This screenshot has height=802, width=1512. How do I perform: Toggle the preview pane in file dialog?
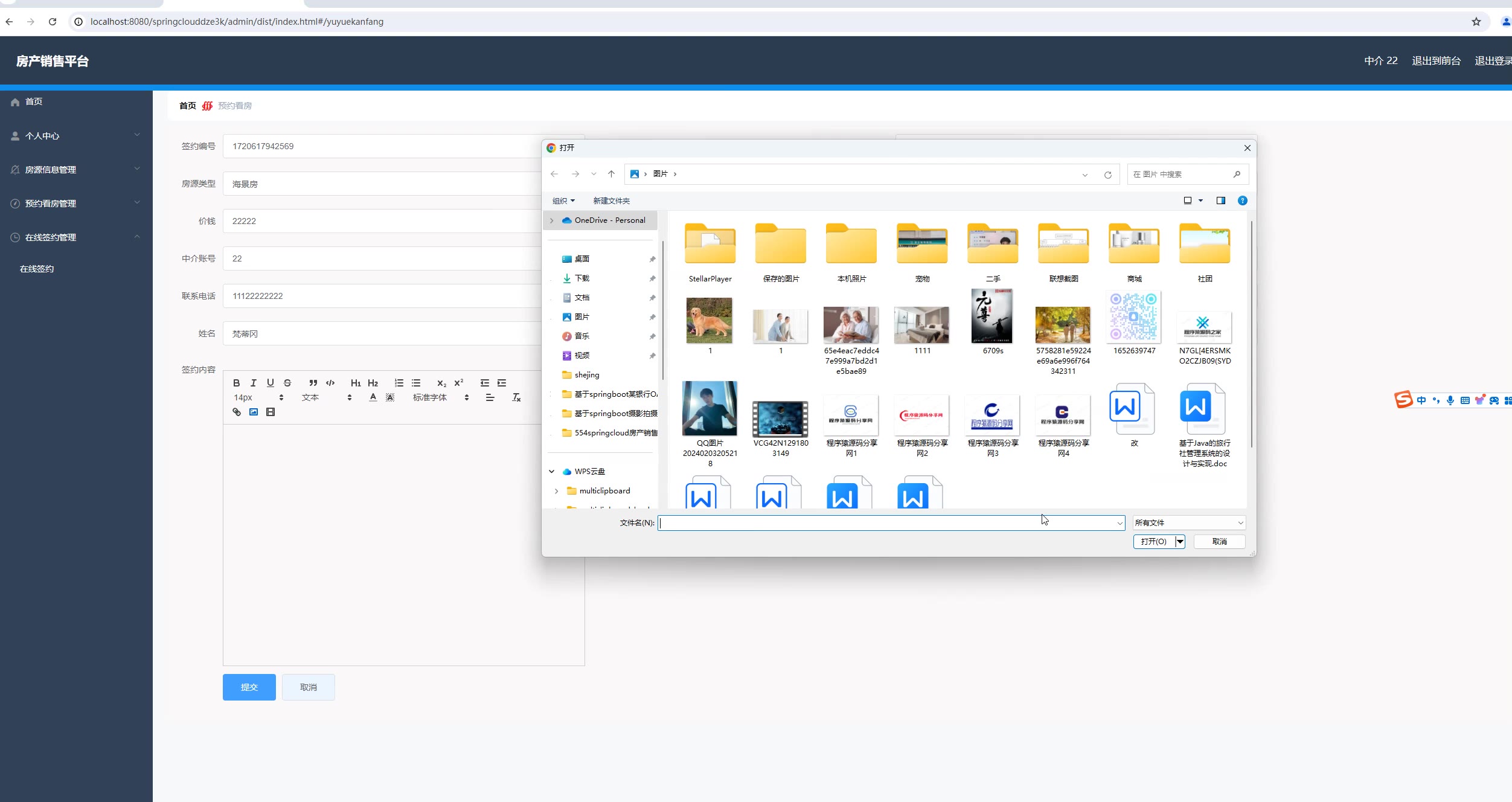(x=1220, y=200)
